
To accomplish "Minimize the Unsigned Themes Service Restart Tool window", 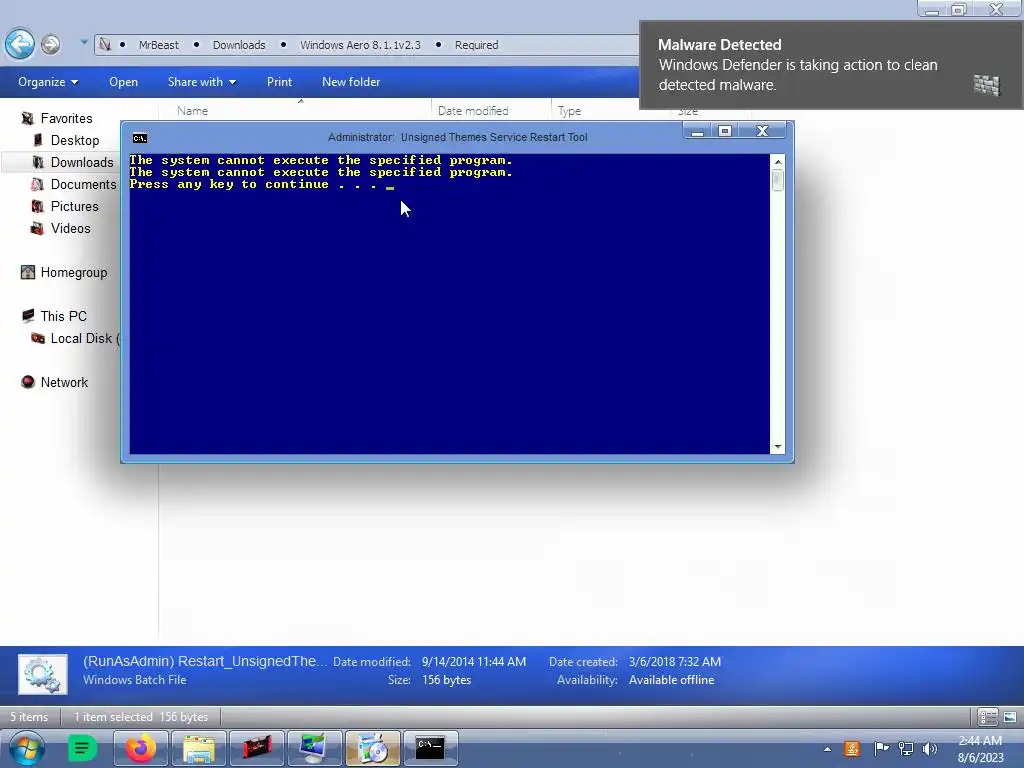I will (x=697, y=131).
